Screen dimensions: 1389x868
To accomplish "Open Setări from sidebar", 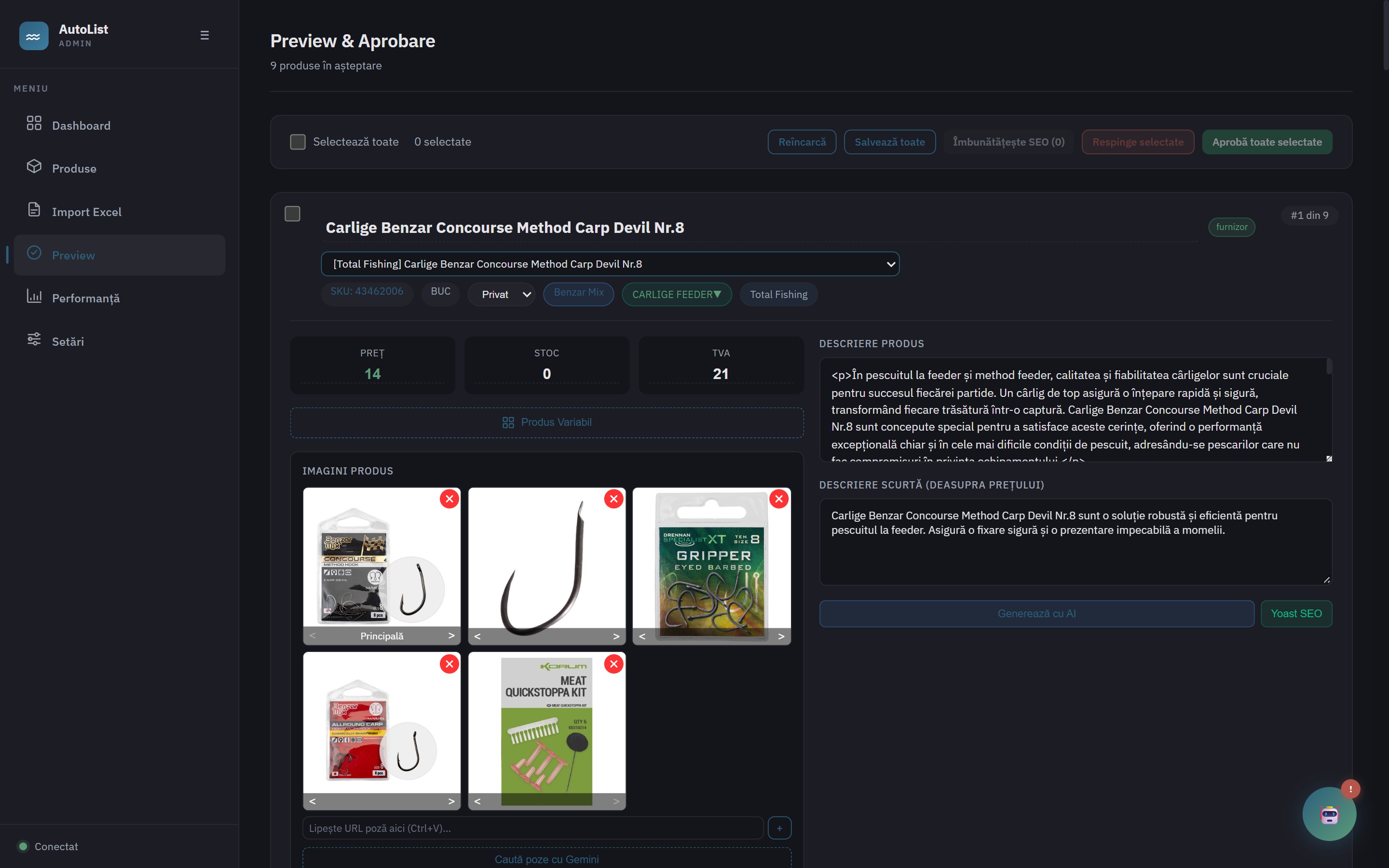I will (x=120, y=341).
